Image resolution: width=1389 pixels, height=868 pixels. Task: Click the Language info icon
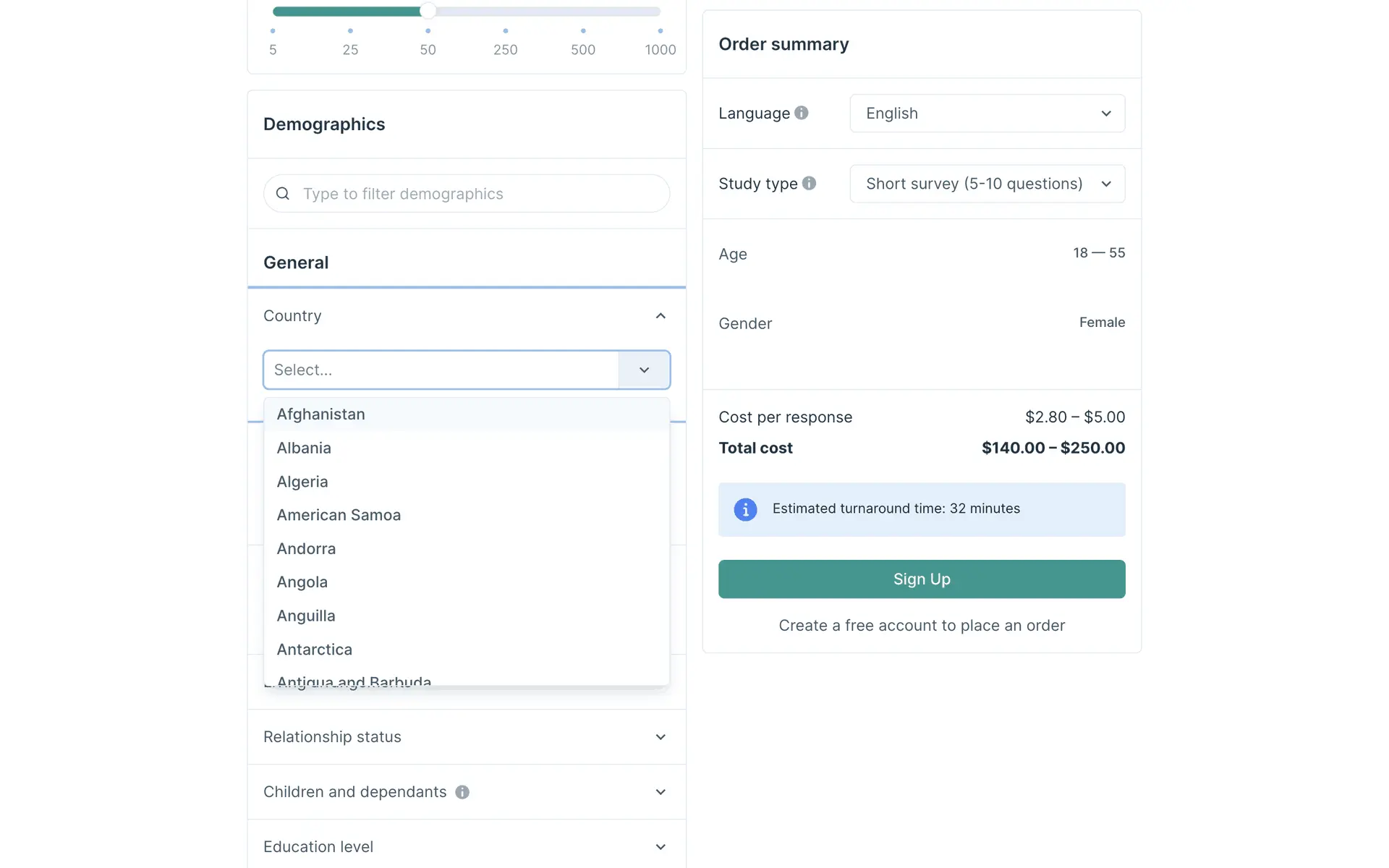[801, 113]
